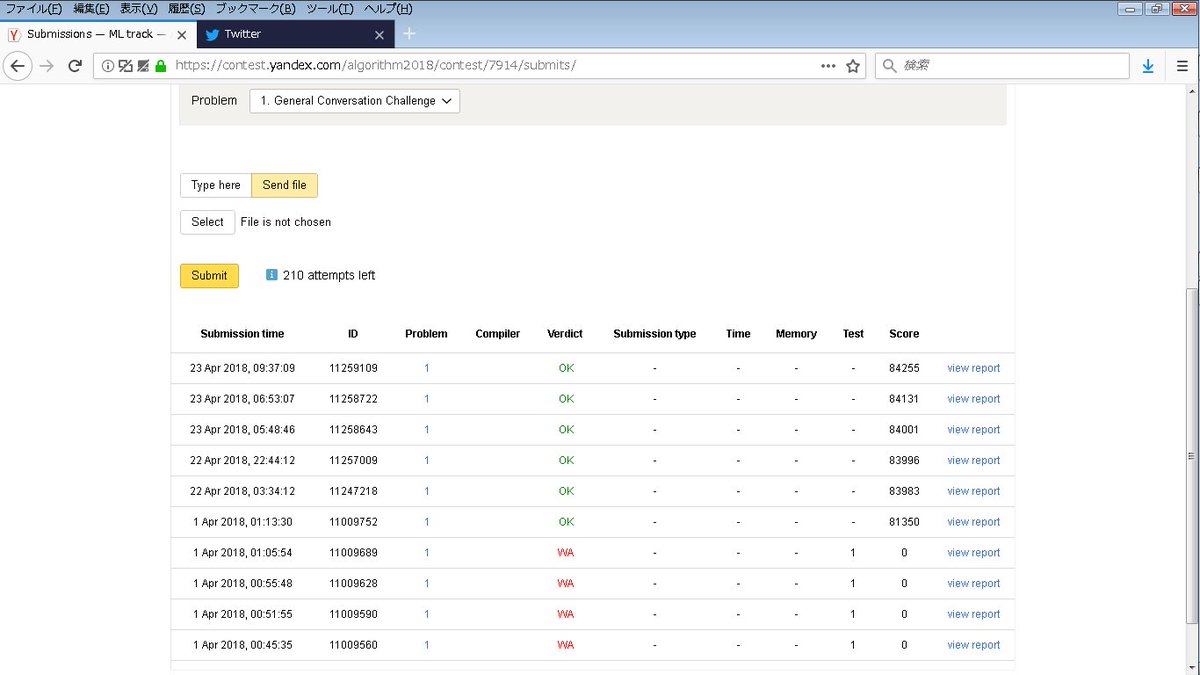The height and width of the screenshot is (675, 1200).
Task: Open ヘルプ(H) menu
Action: (388, 9)
